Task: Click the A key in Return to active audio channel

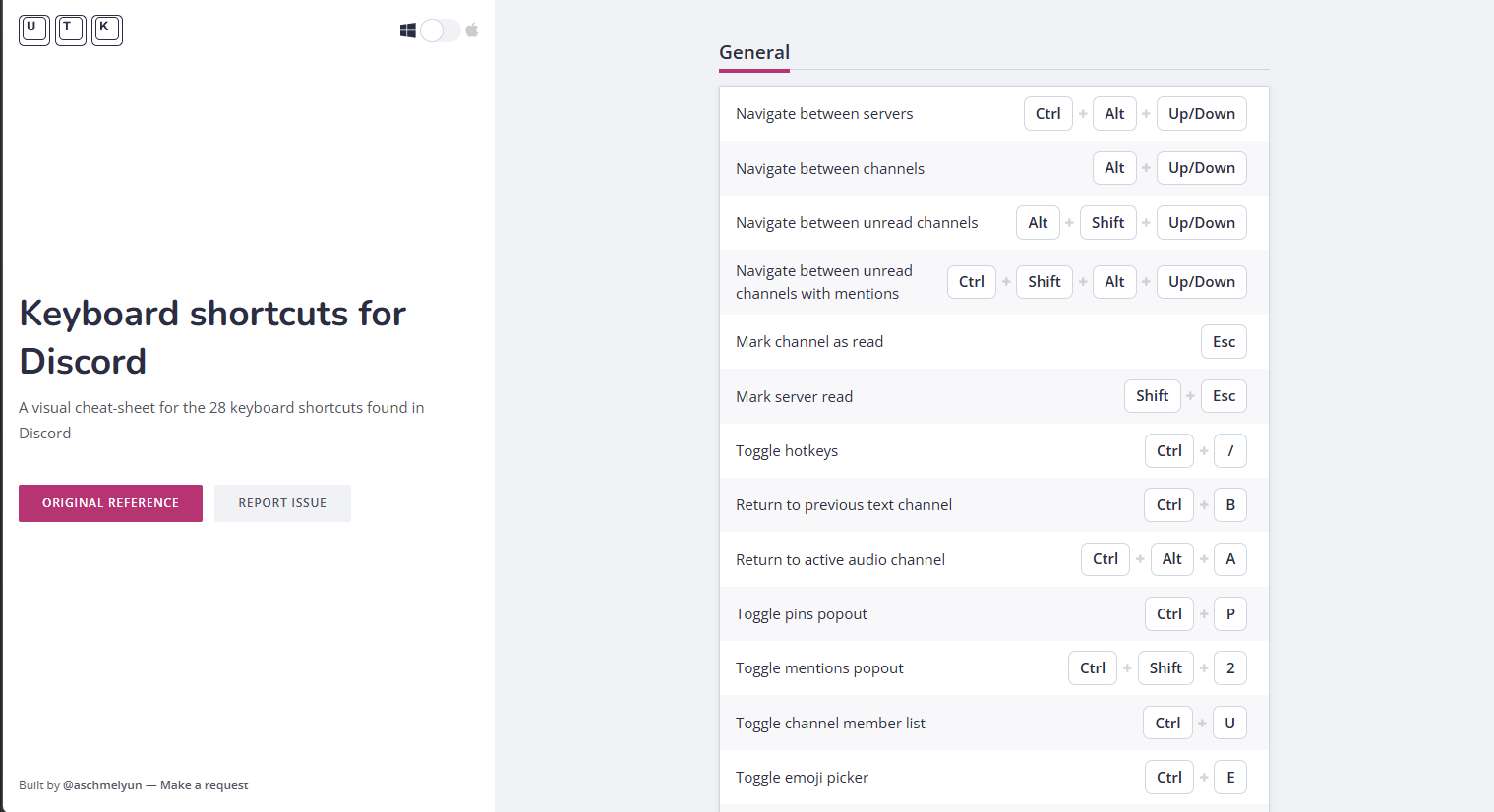Action: click(x=1230, y=559)
